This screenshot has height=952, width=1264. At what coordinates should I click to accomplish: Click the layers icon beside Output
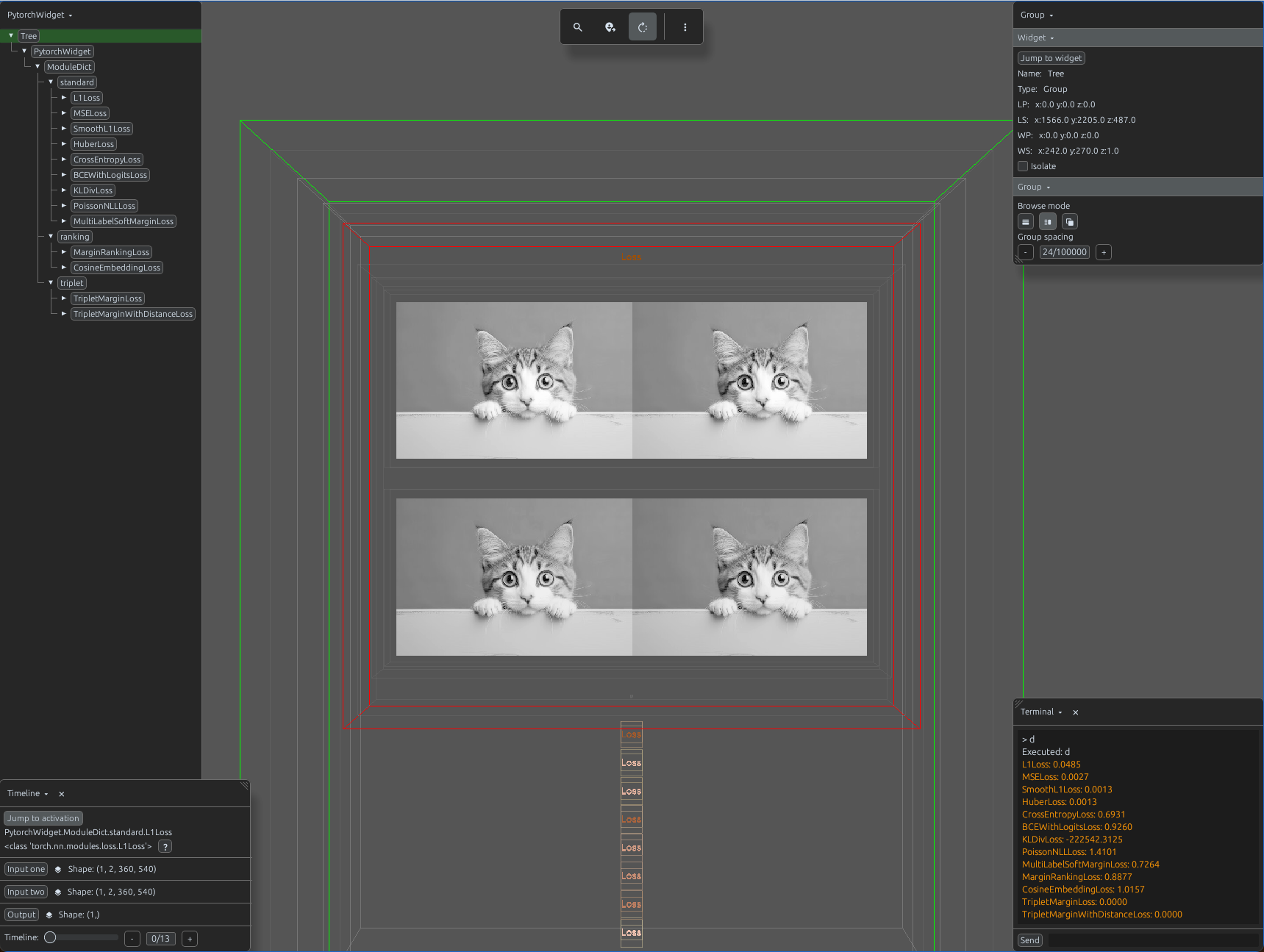49,915
